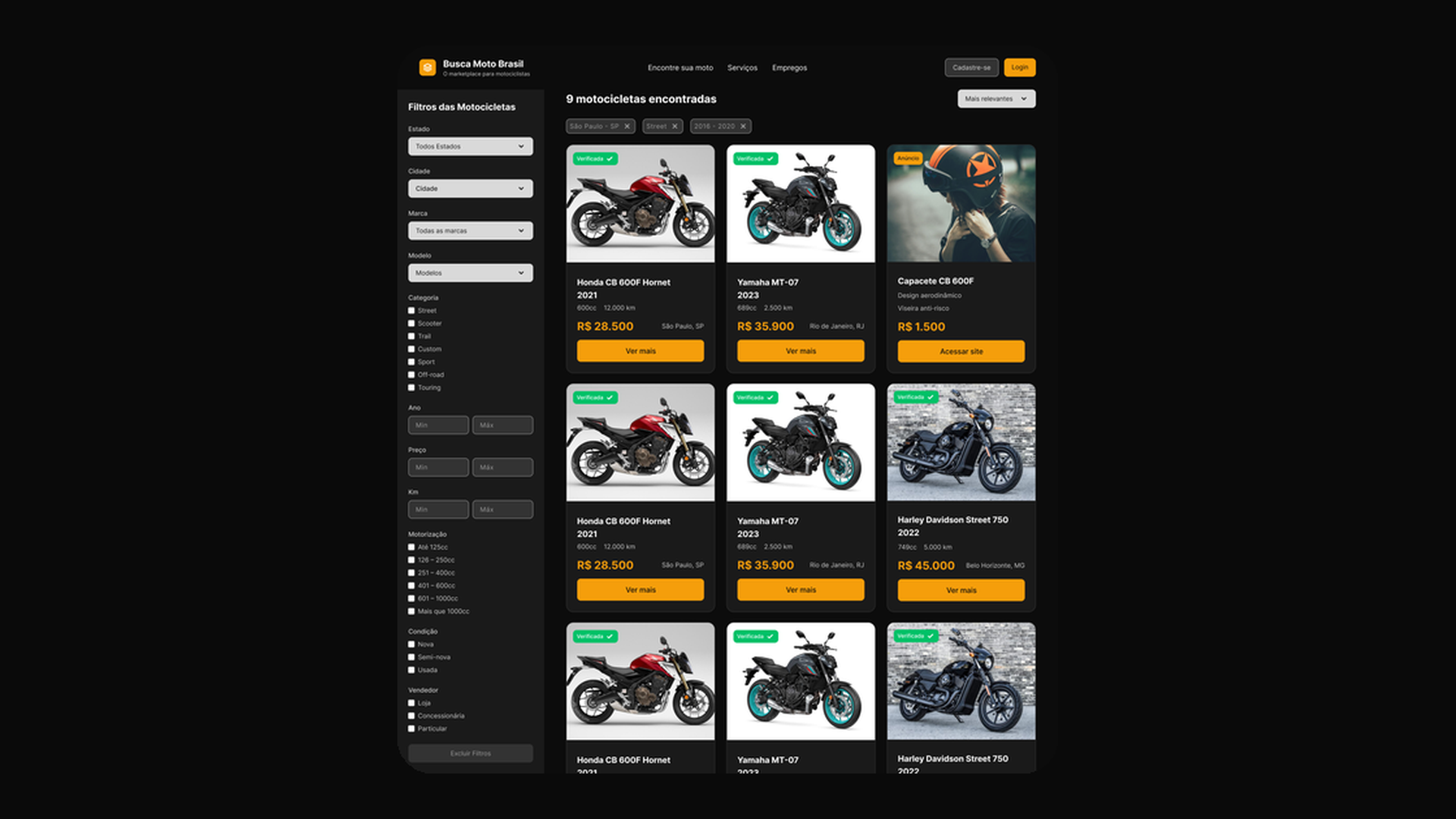Check the Nova condition checkbox
This screenshot has height=819, width=1456.
pos(412,645)
